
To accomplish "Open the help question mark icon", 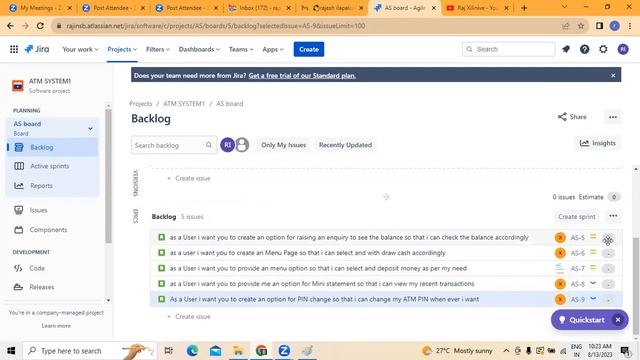I will click(584, 49).
